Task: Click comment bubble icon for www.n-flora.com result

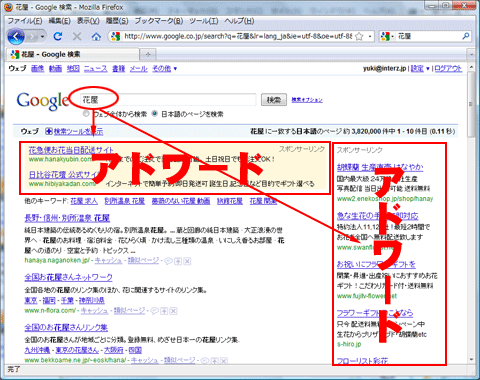Action: click(x=154, y=311)
